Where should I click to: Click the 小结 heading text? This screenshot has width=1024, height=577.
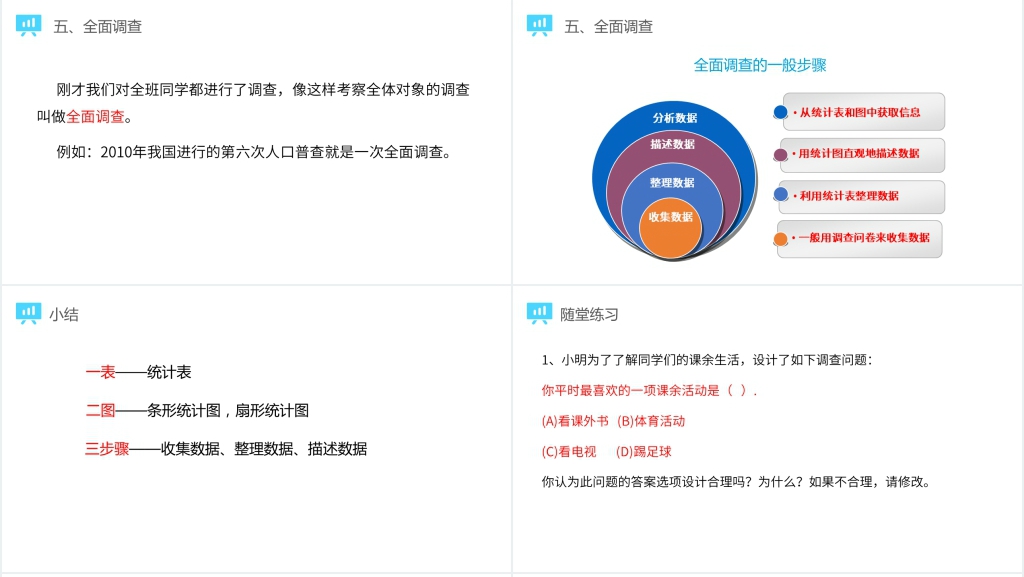point(64,315)
